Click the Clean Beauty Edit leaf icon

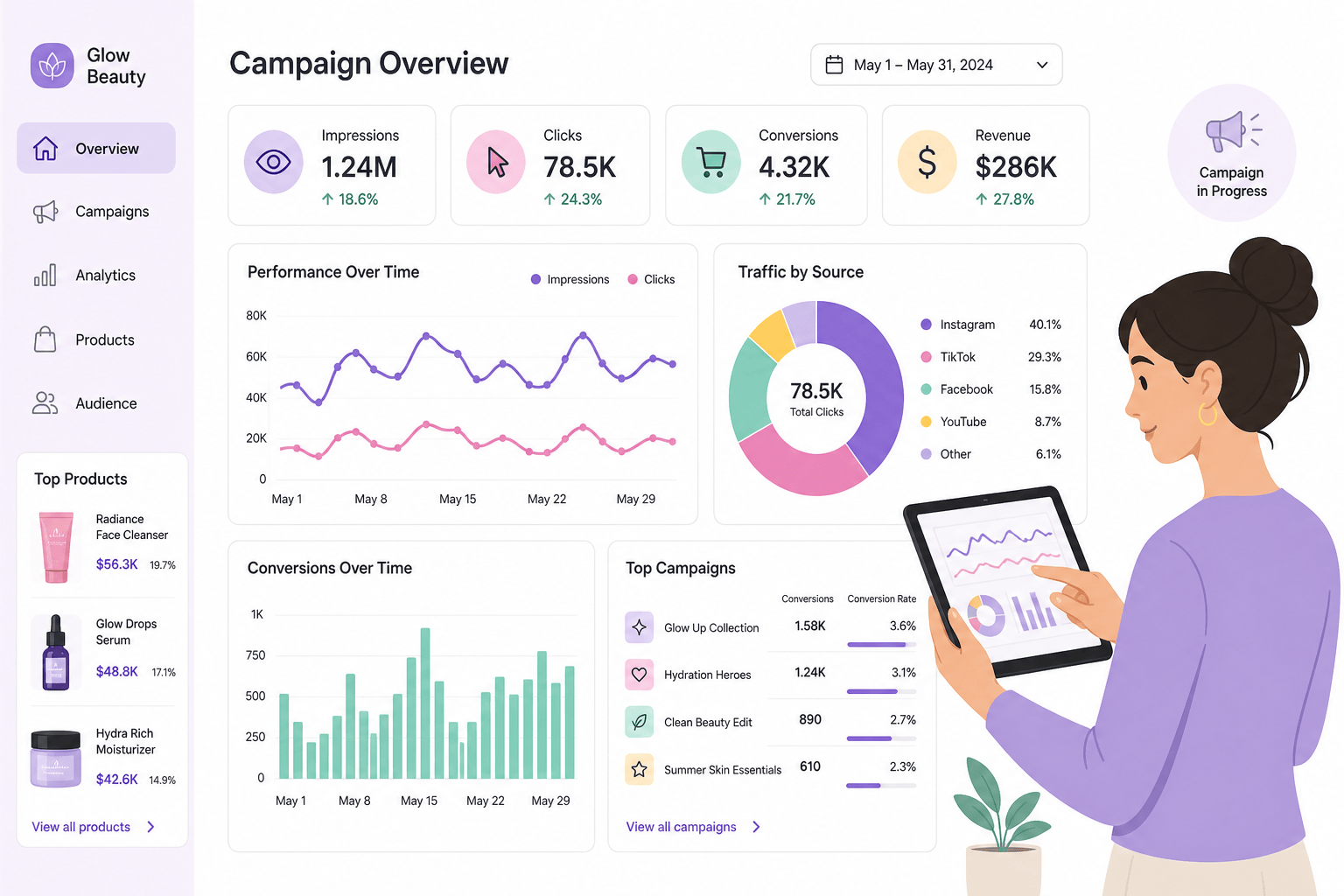[x=640, y=722]
